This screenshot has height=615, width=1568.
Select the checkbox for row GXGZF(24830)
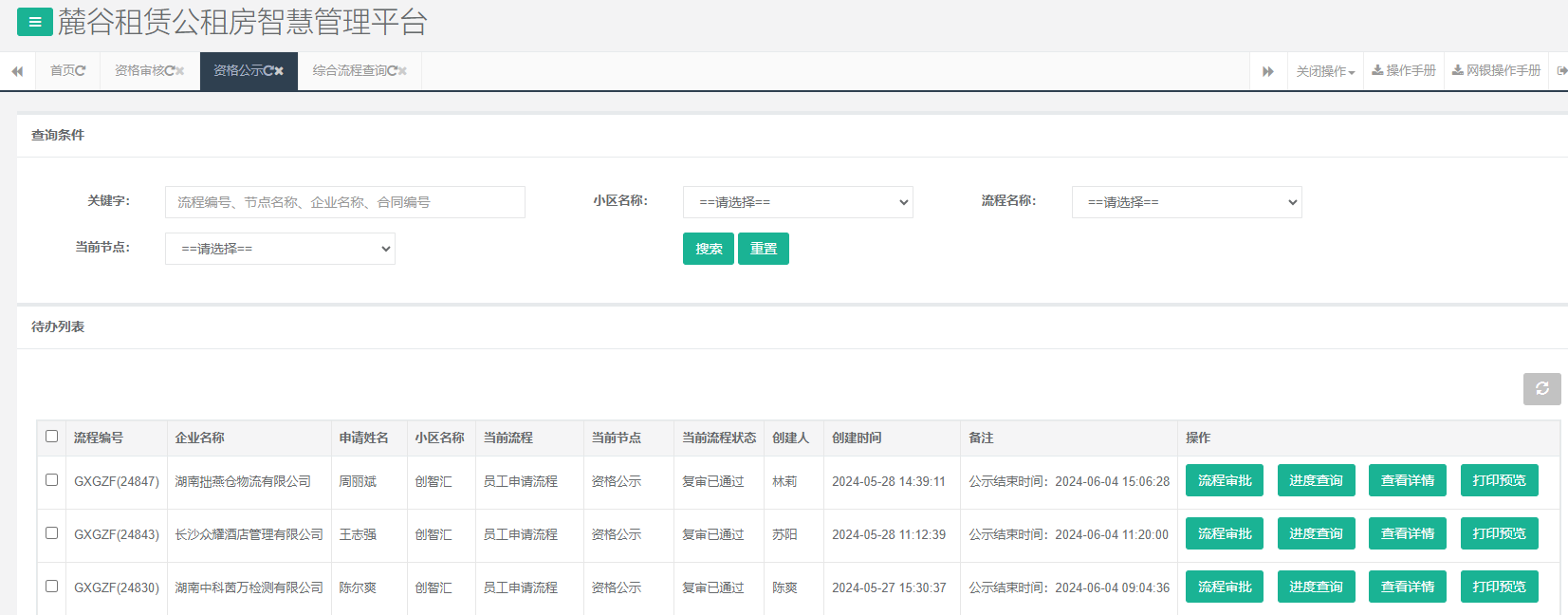pyautogui.click(x=52, y=587)
